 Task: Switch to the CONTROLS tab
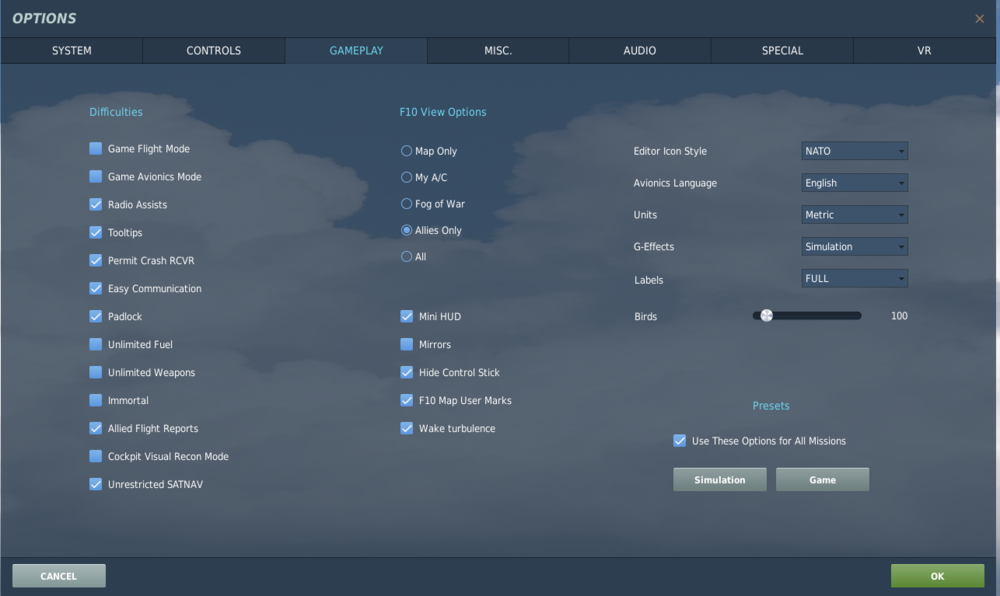coord(213,50)
